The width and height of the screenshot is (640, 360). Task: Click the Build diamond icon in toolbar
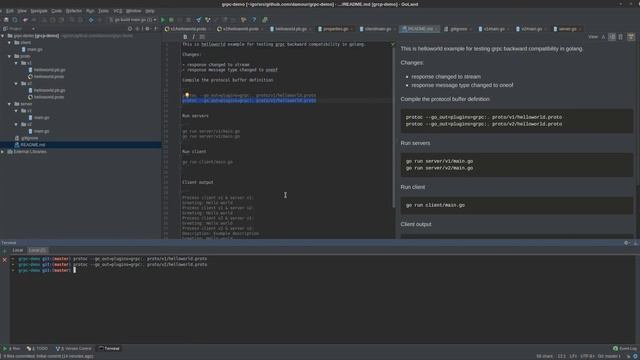click(91, 20)
